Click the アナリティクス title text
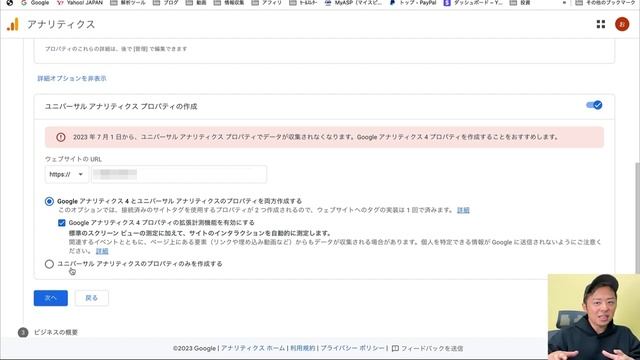Image resolution: width=640 pixels, height=360 pixels. tap(61, 24)
